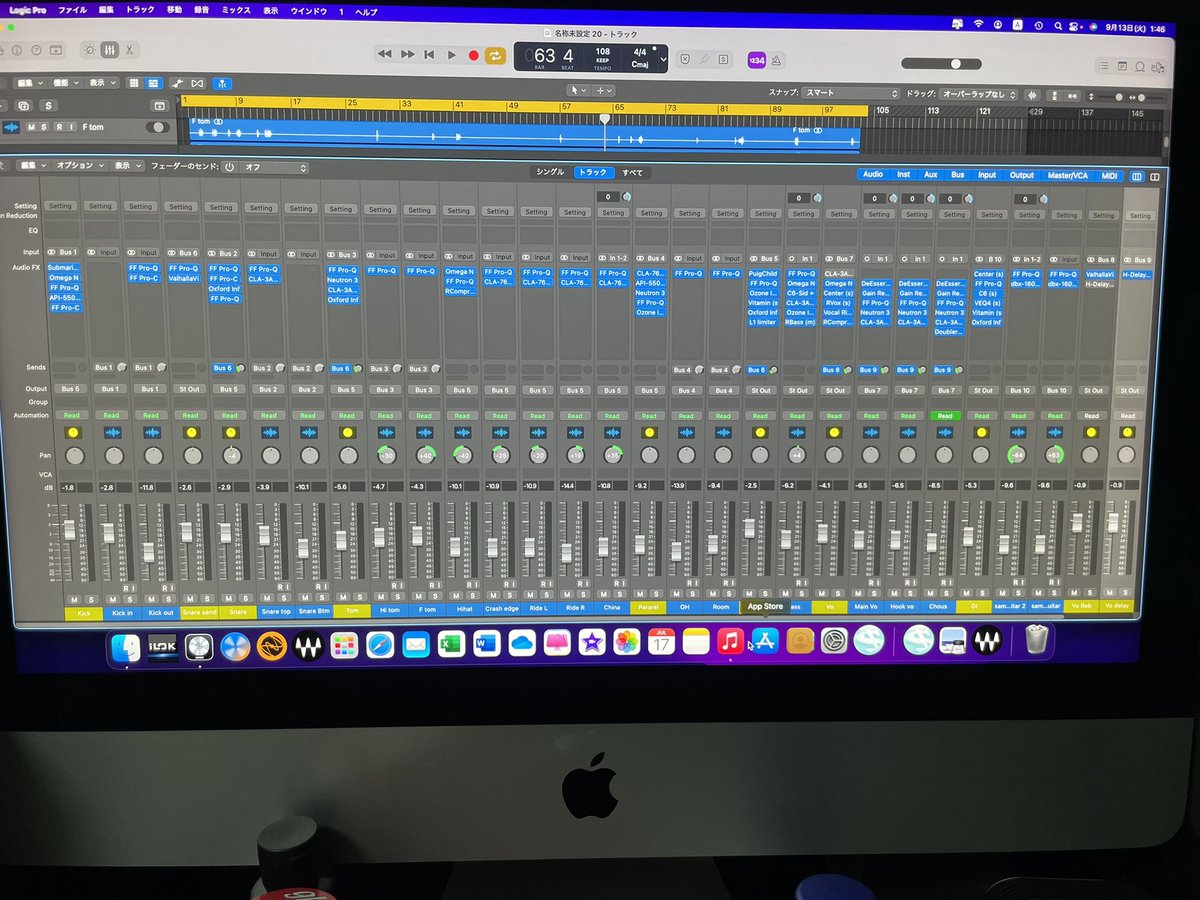This screenshot has height=900, width=1200.
Task: Click the Rewind transport button
Action: coord(385,55)
